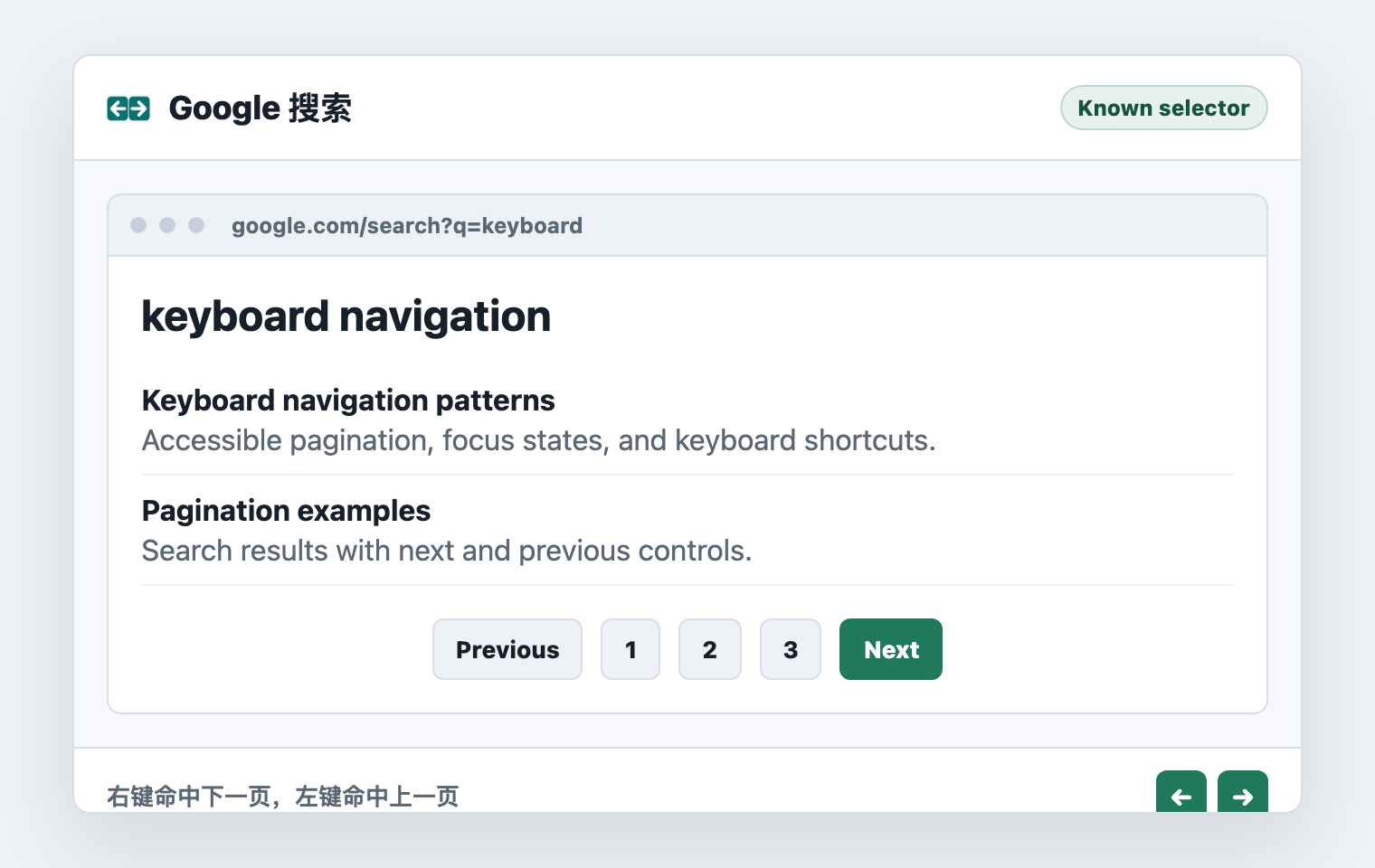The height and width of the screenshot is (868, 1375).
Task: Click the right arrow key button
Action: [1242, 791]
